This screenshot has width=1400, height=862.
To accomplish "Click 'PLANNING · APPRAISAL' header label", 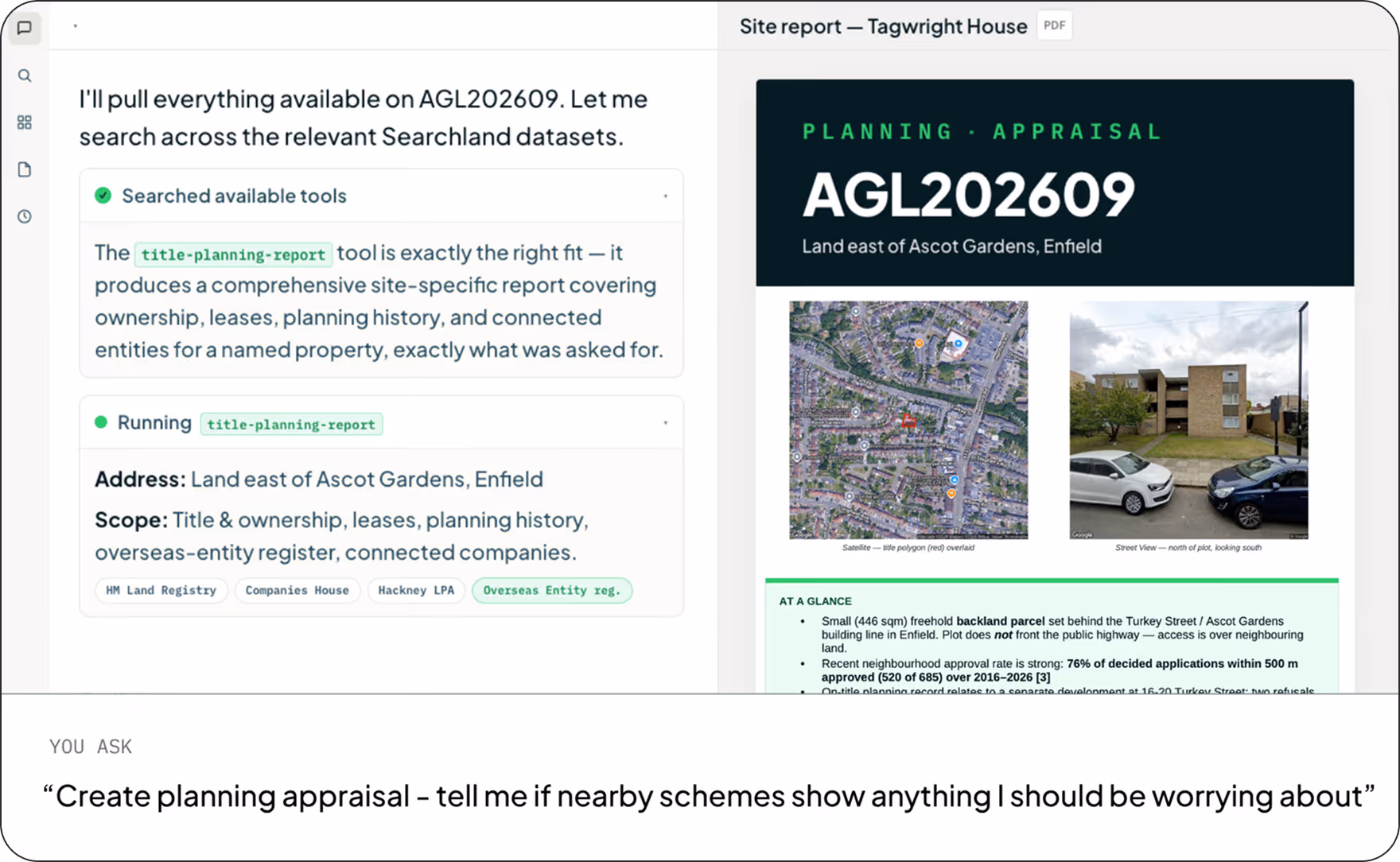I will (x=982, y=132).
